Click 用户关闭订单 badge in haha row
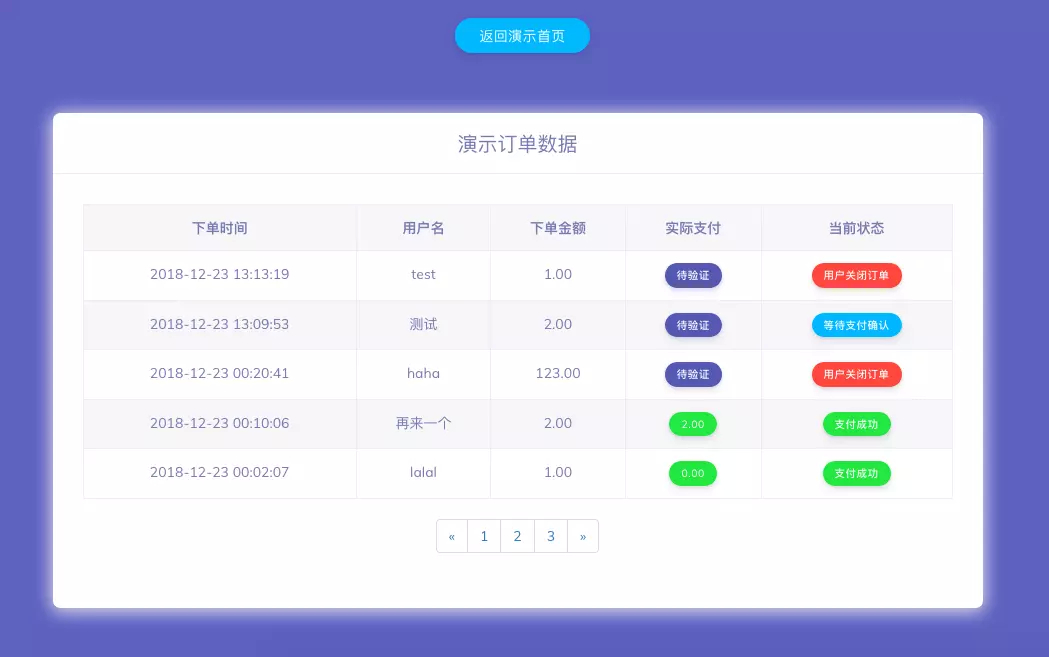The width and height of the screenshot is (1049, 657). (x=856, y=374)
